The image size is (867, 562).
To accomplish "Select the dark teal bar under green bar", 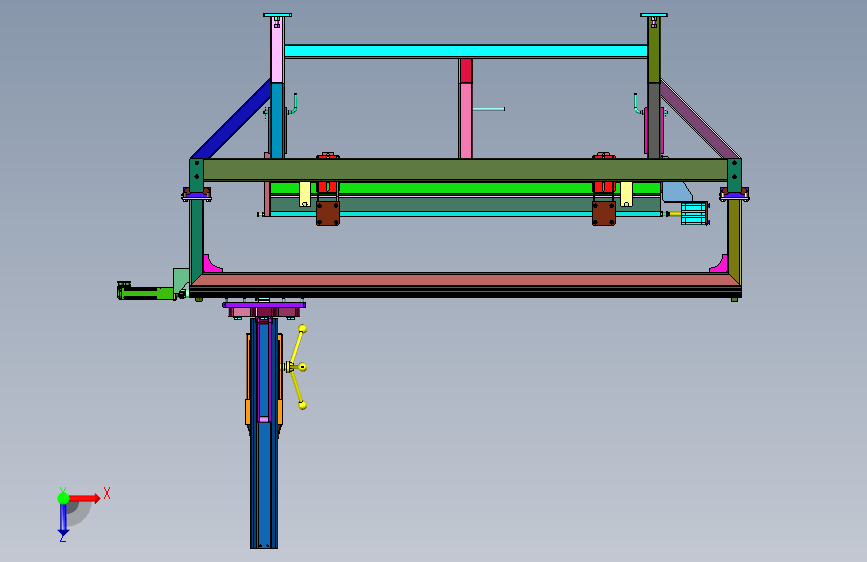I will (466, 205).
